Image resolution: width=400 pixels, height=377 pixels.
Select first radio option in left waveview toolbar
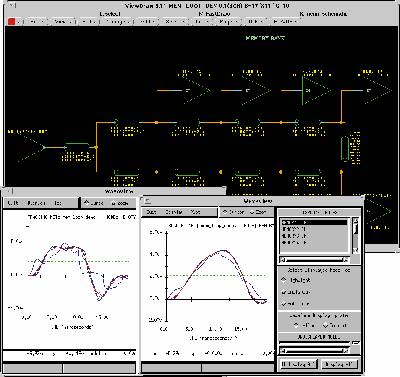coord(94,203)
